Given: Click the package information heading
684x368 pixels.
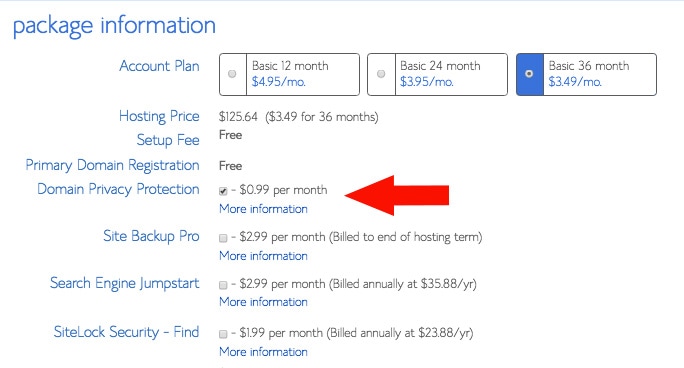Looking at the screenshot, I should 114,26.
